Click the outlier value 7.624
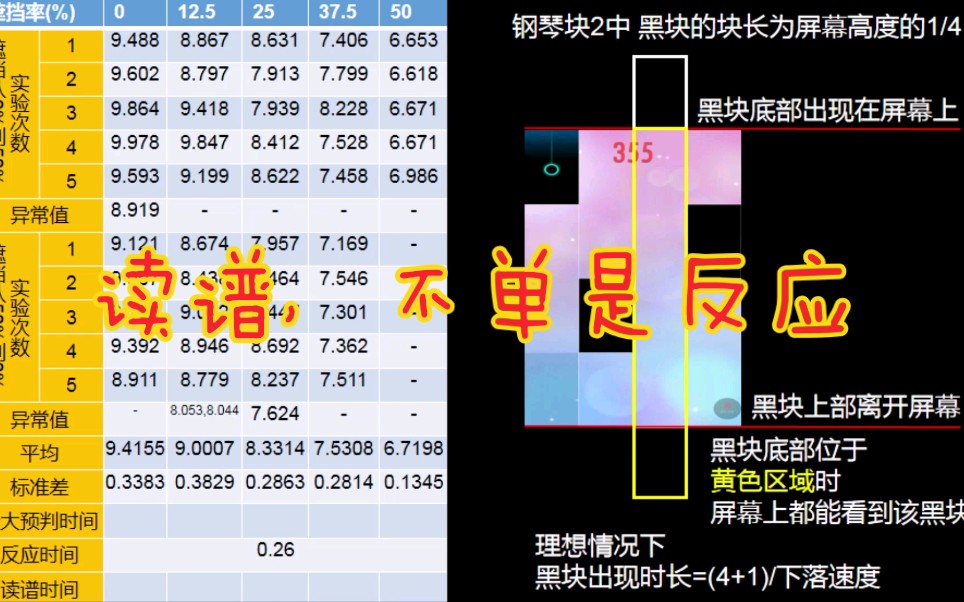The width and height of the screenshot is (964, 602). (x=274, y=413)
